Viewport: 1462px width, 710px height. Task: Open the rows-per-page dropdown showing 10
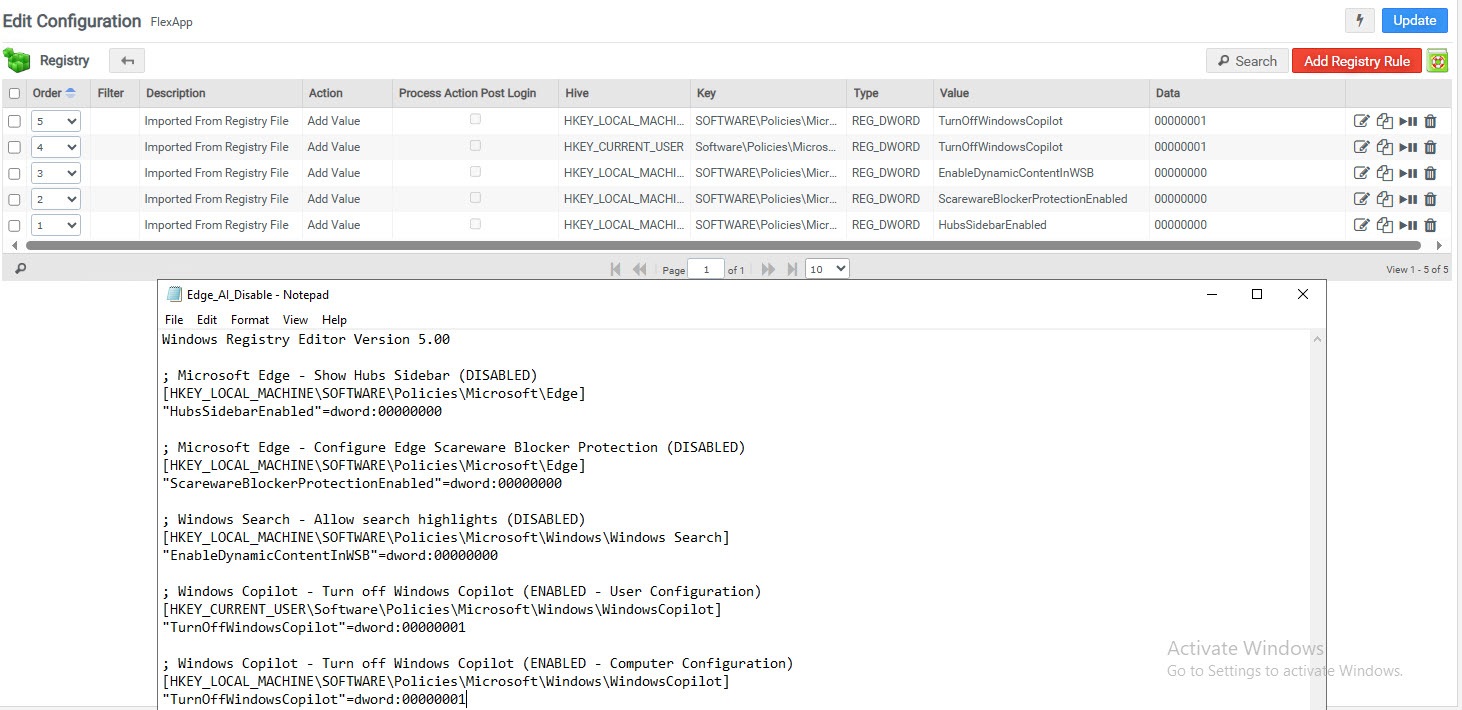827,269
